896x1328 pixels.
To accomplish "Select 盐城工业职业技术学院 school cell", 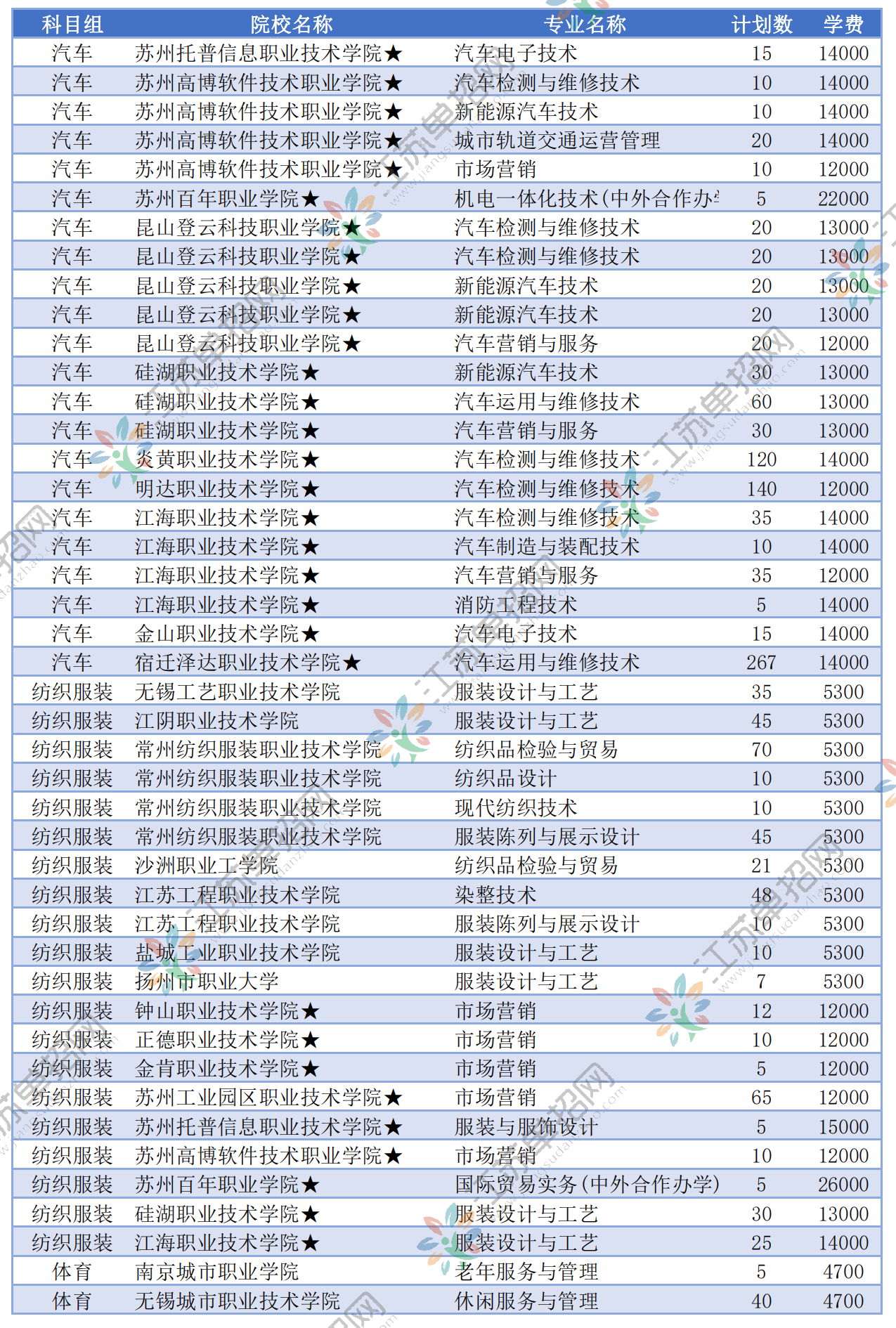I will 238,953.
